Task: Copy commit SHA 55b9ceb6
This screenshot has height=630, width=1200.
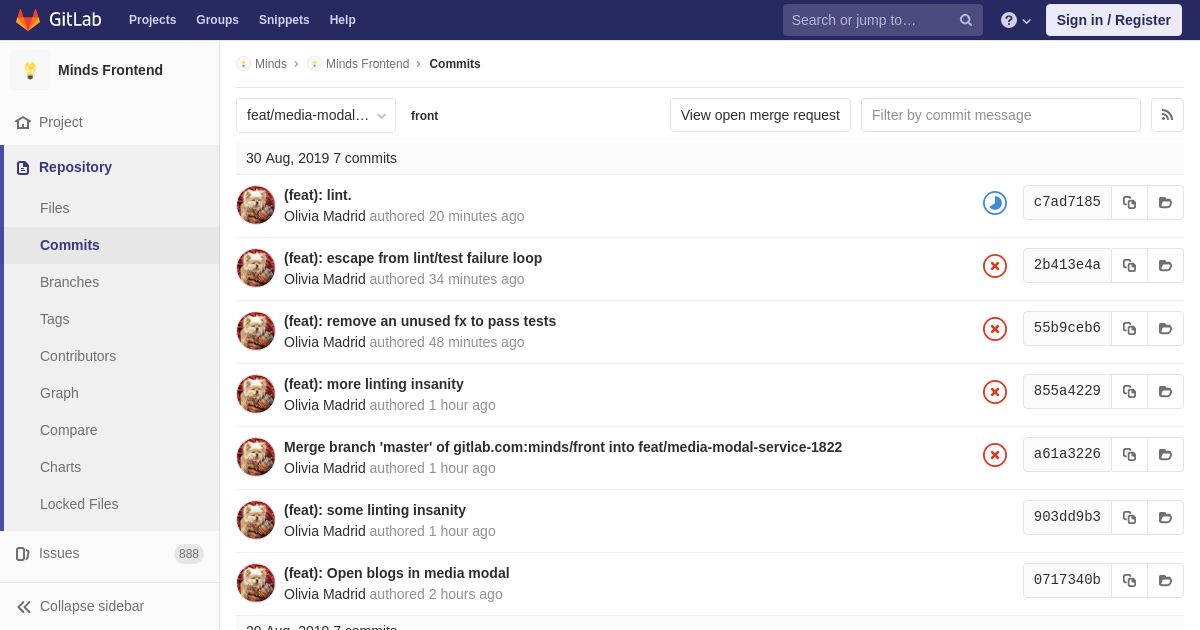Action: point(1129,328)
